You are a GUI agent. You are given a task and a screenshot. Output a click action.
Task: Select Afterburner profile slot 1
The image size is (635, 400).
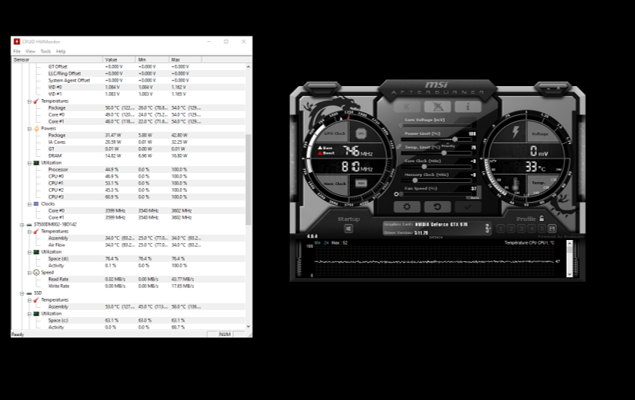(x=501, y=229)
